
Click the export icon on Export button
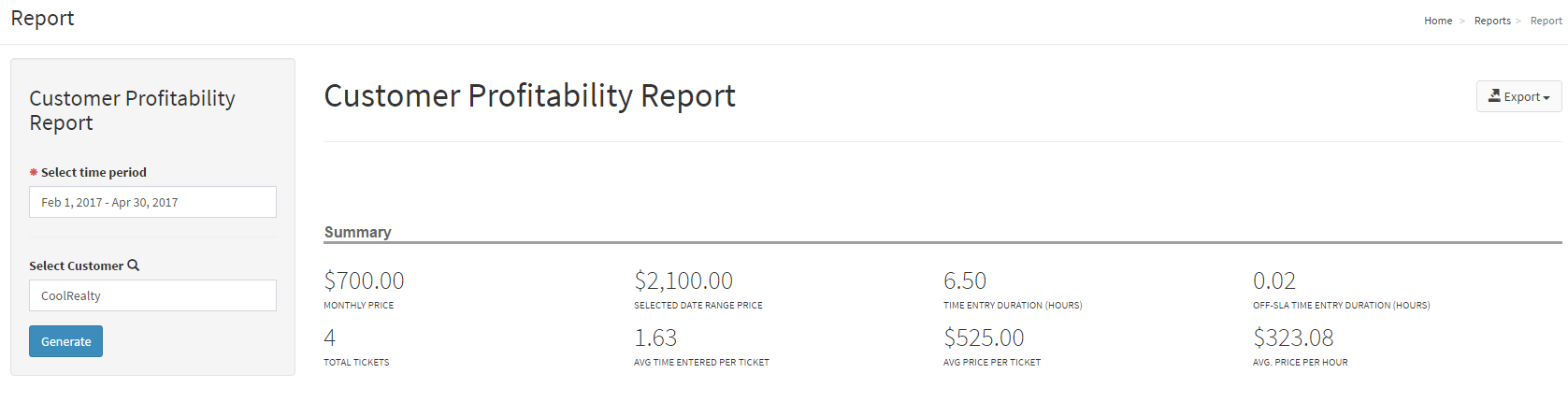1494,95
